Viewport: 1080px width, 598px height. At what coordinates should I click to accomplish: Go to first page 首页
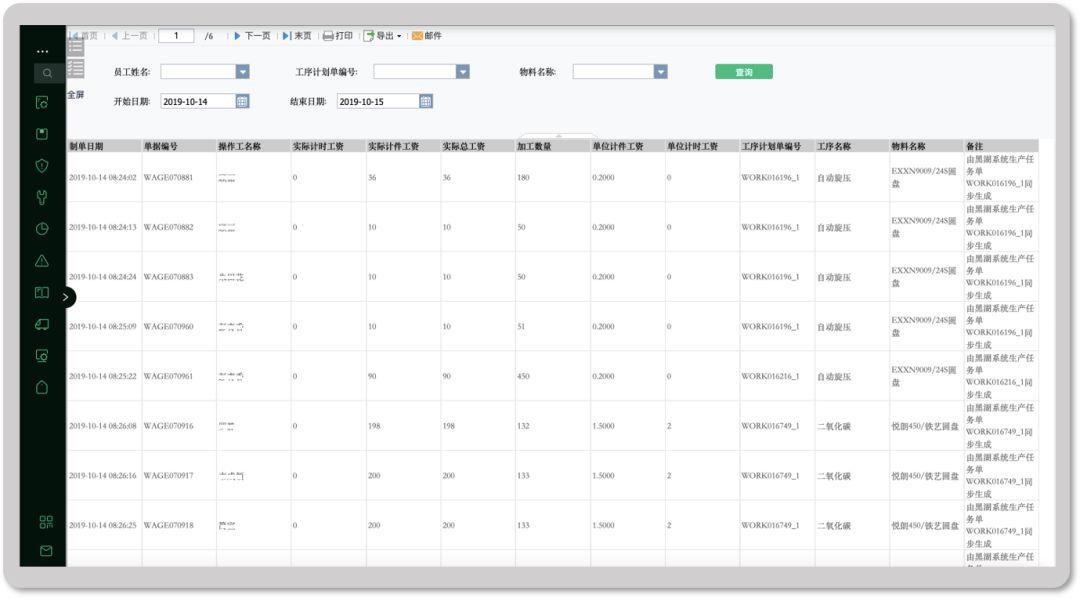pos(85,35)
